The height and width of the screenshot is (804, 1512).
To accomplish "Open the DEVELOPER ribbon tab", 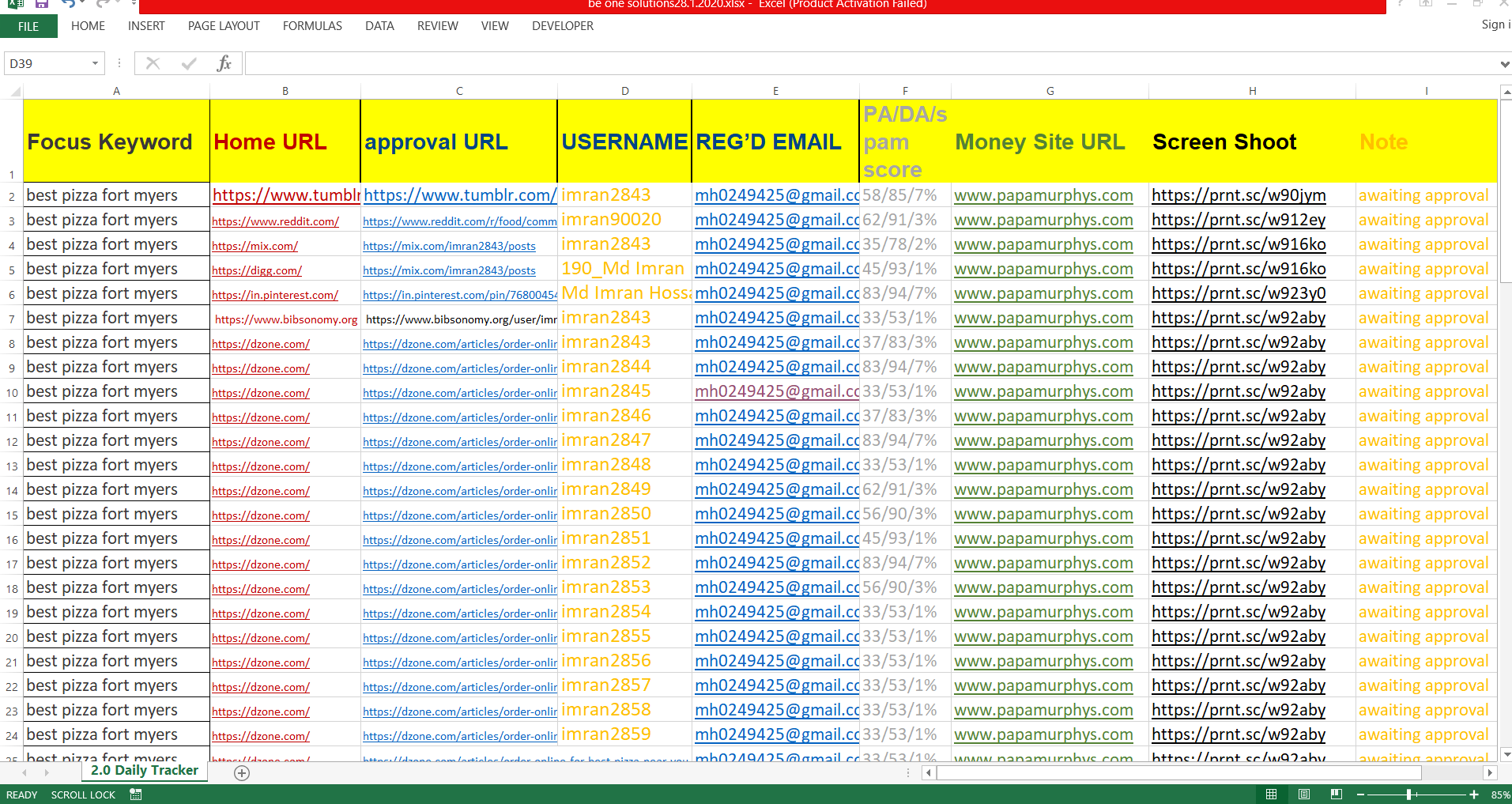I will pyautogui.click(x=562, y=26).
